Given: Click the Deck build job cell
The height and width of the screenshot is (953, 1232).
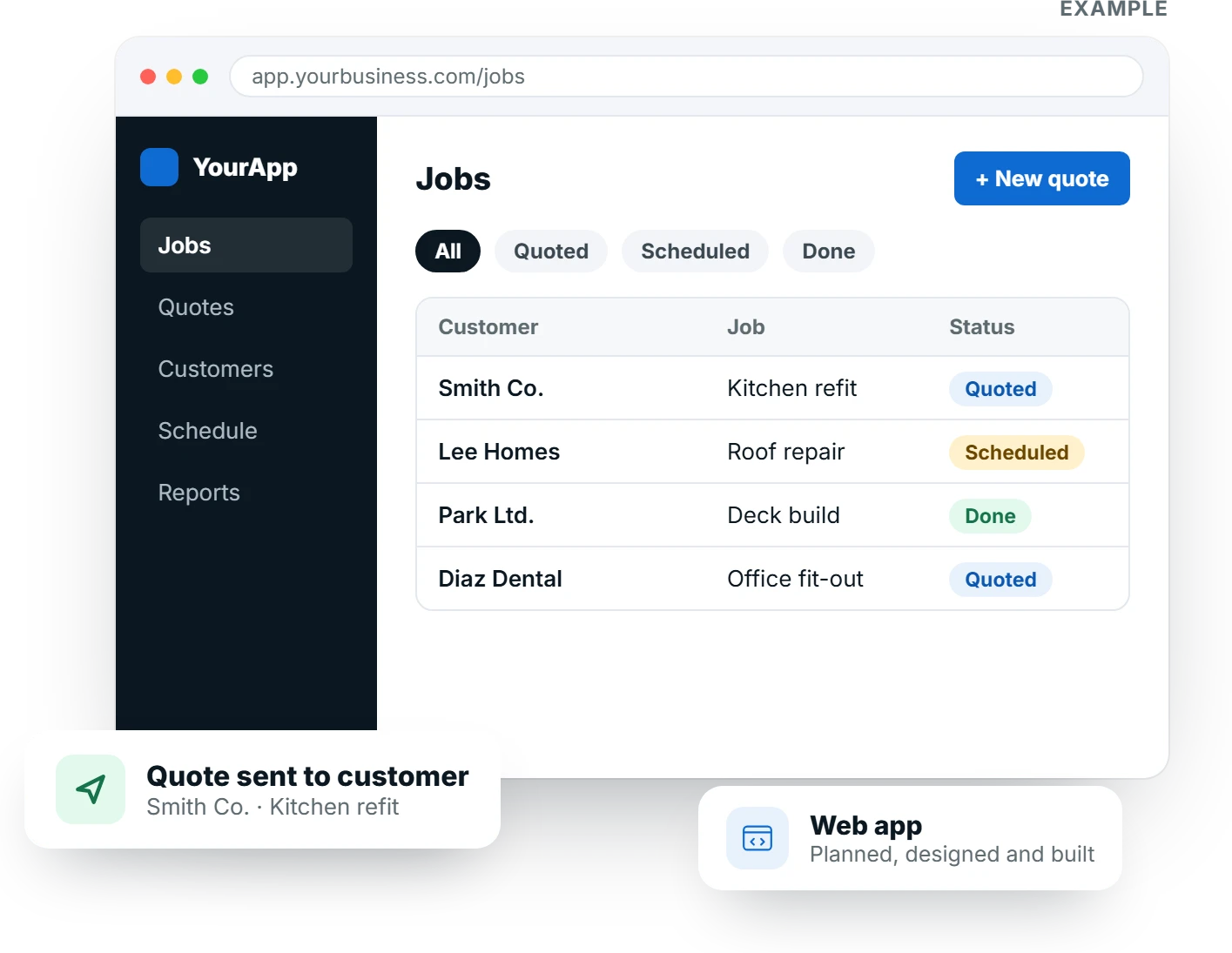Looking at the screenshot, I should [784, 515].
